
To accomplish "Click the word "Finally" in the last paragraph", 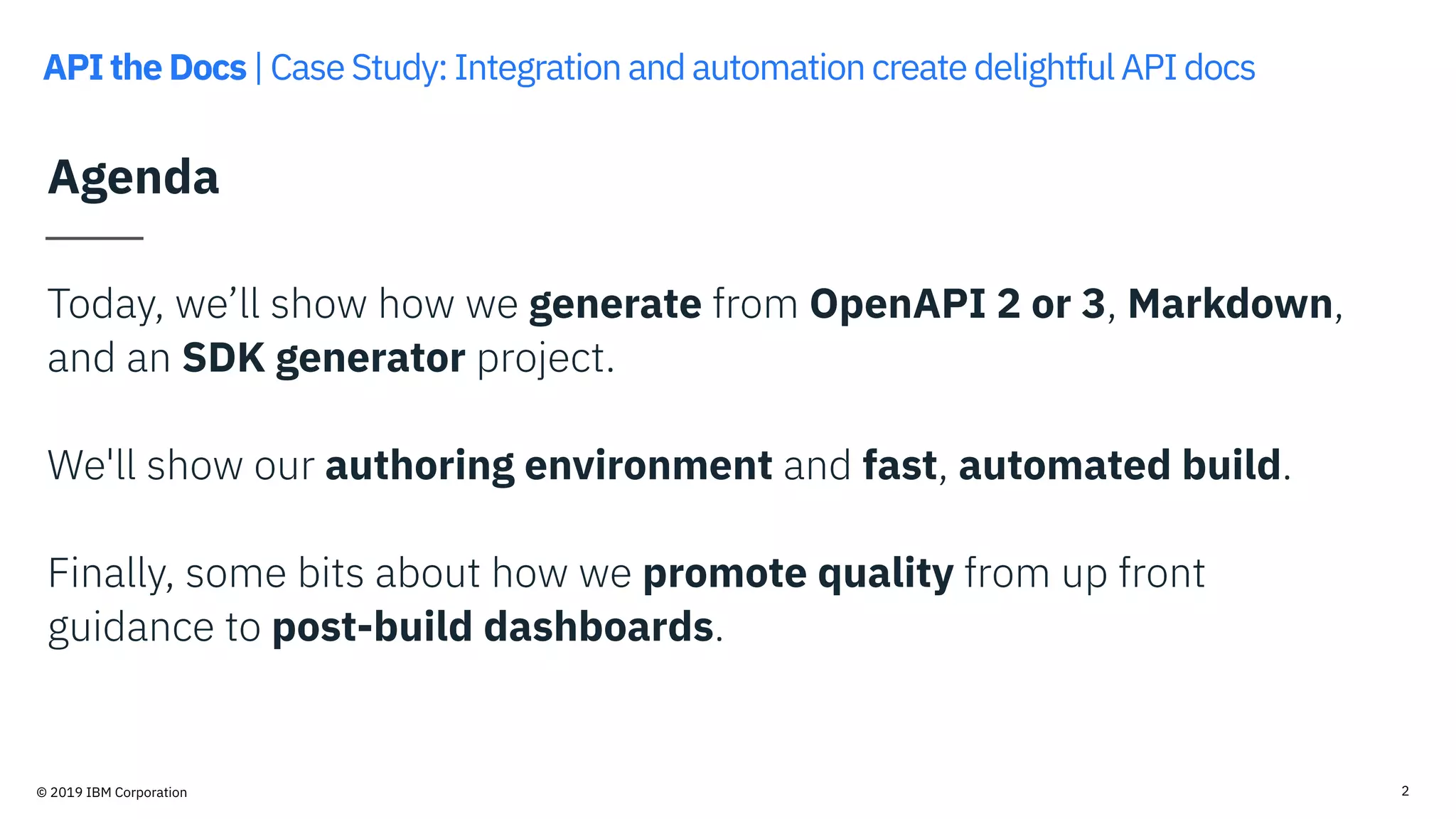I will pos(108,574).
